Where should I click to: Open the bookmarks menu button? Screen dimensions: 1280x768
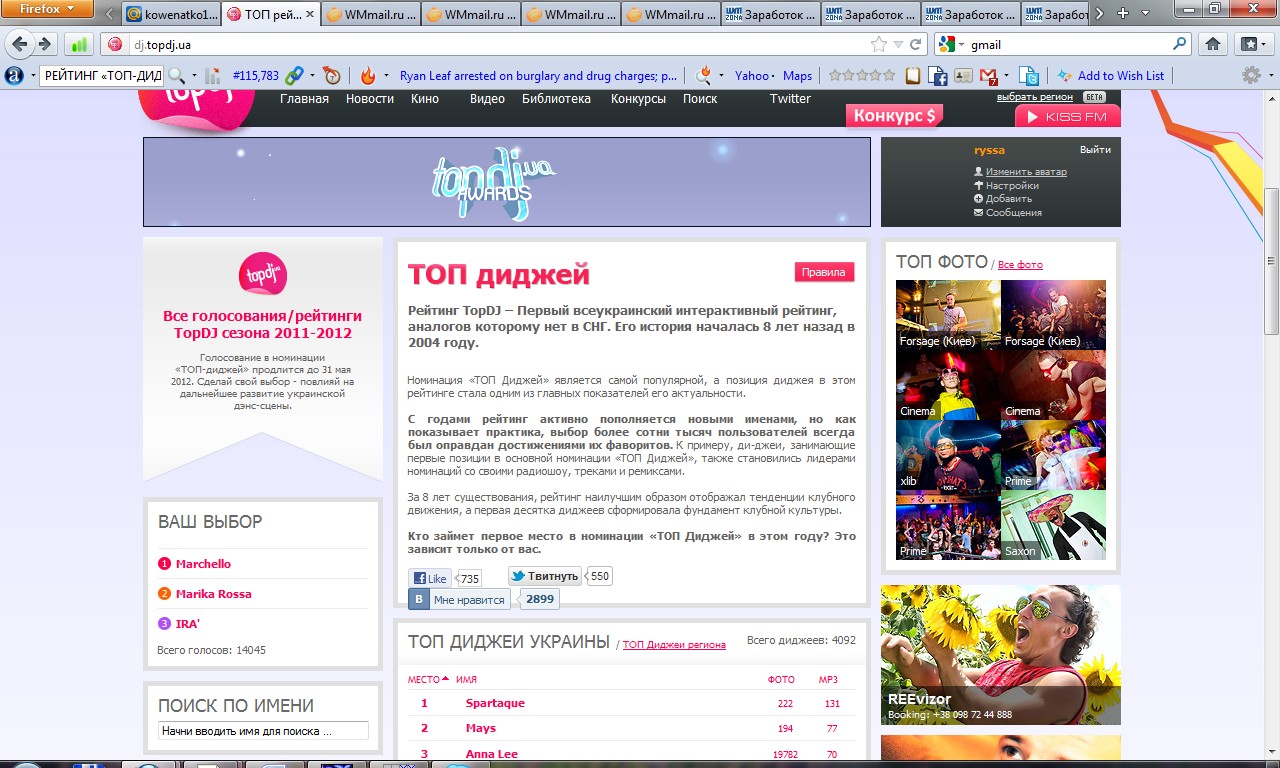(x=1252, y=44)
